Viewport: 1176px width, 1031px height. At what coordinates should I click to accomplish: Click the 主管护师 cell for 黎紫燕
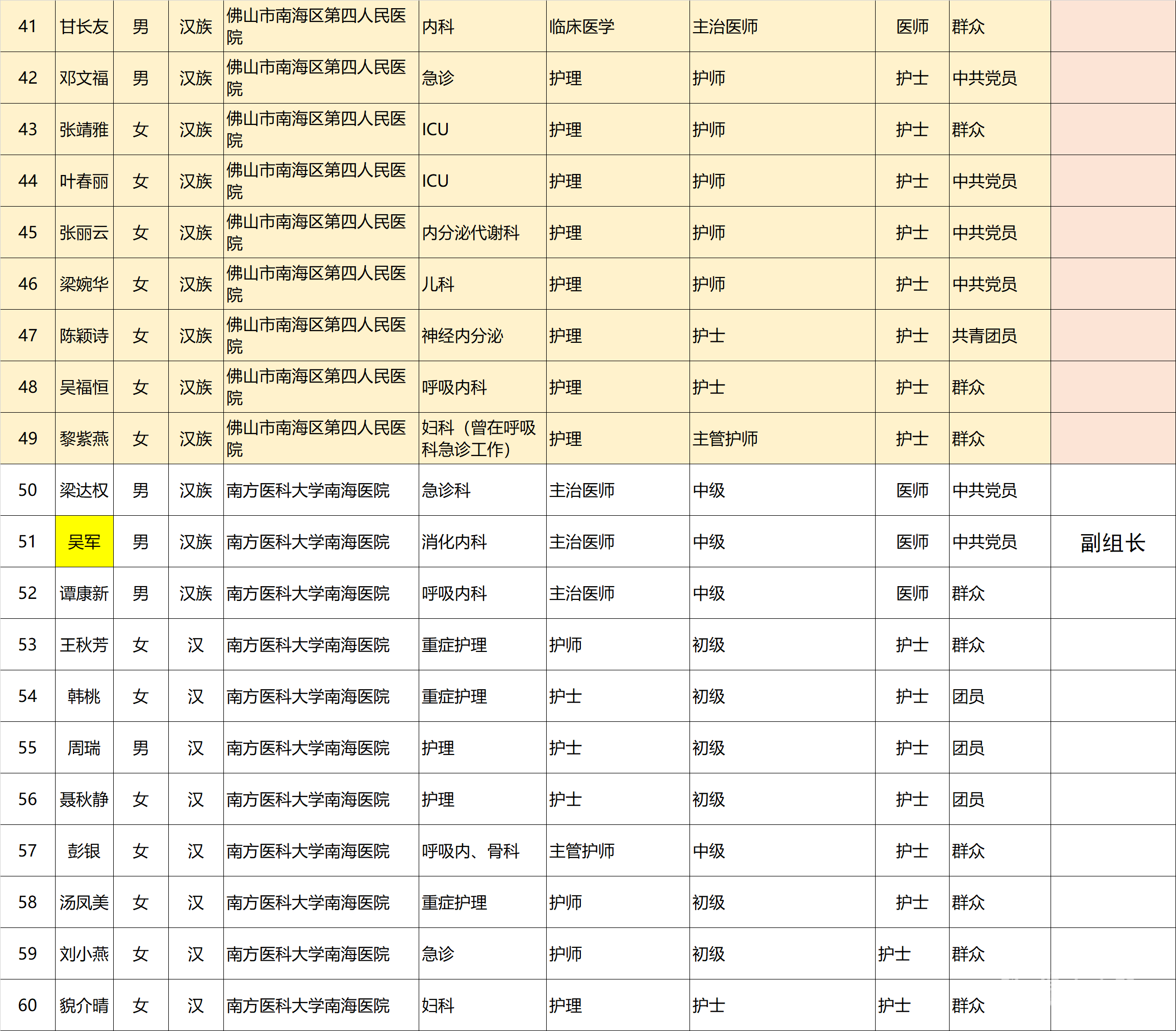782,438
